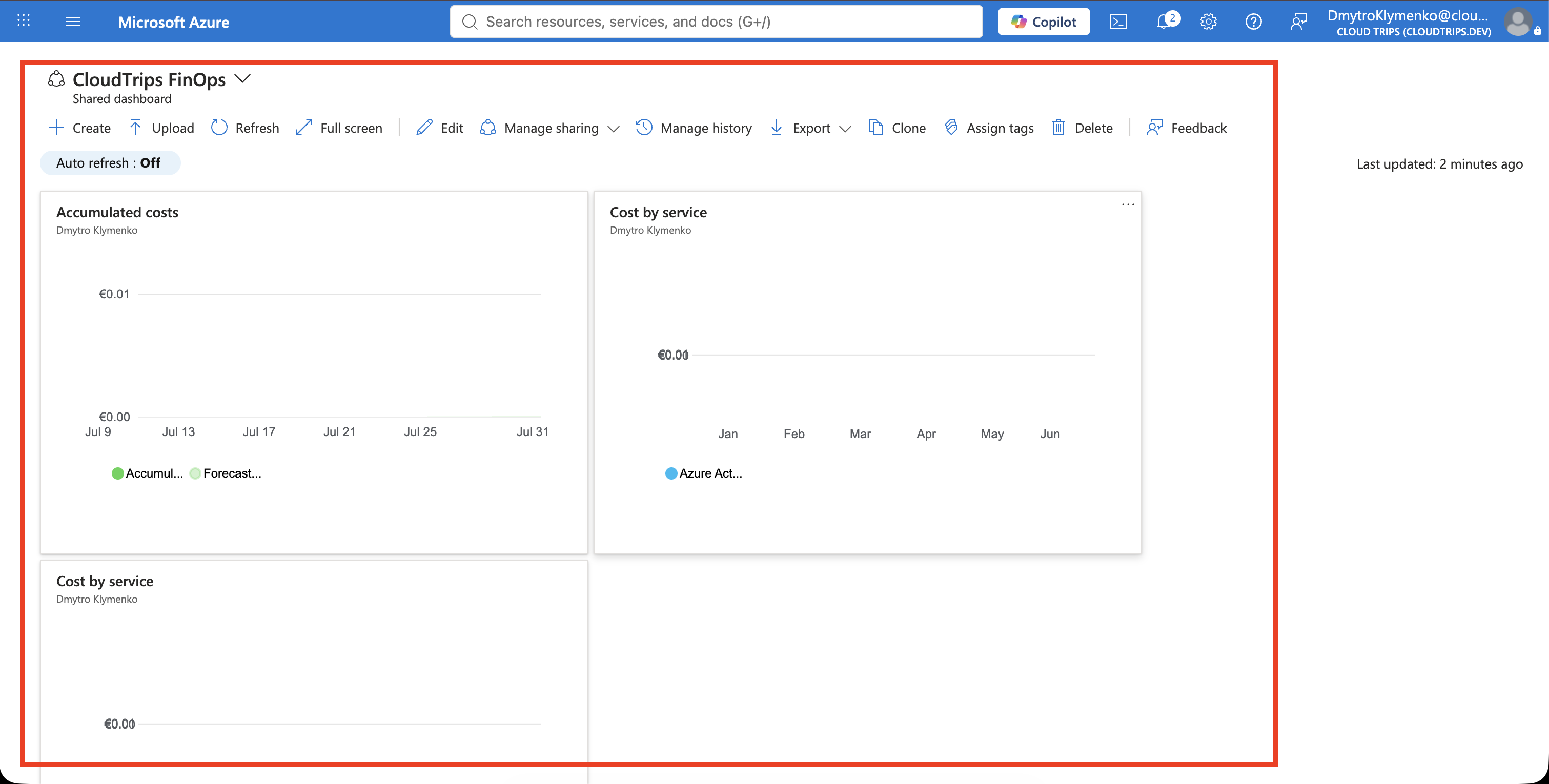Click the user avatar picture

coord(1518,22)
